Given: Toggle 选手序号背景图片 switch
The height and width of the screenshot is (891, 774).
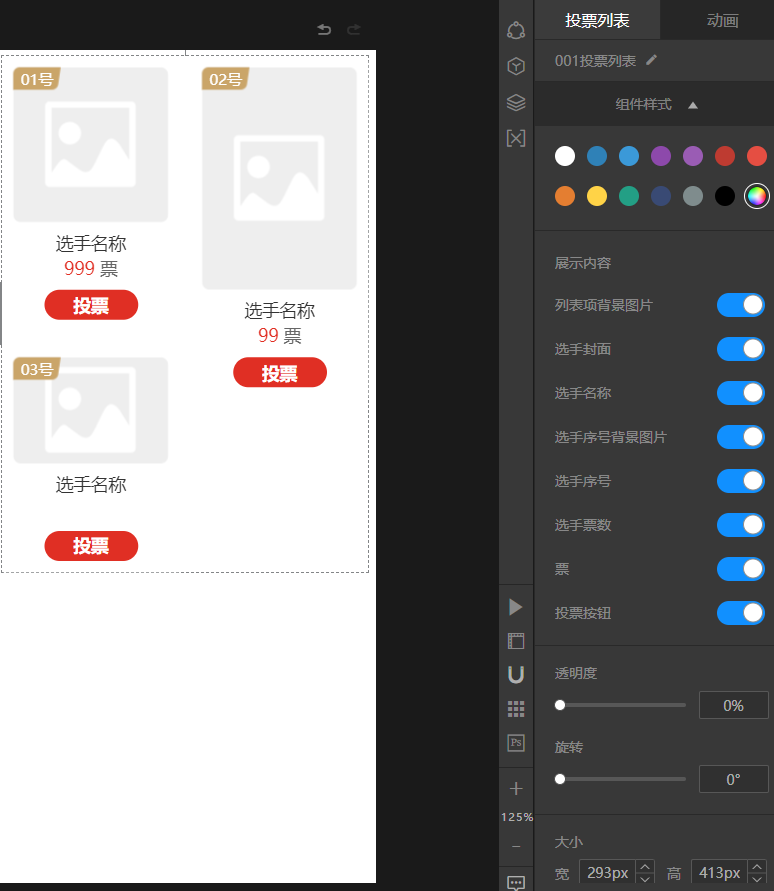Looking at the screenshot, I should pos(740,437).
